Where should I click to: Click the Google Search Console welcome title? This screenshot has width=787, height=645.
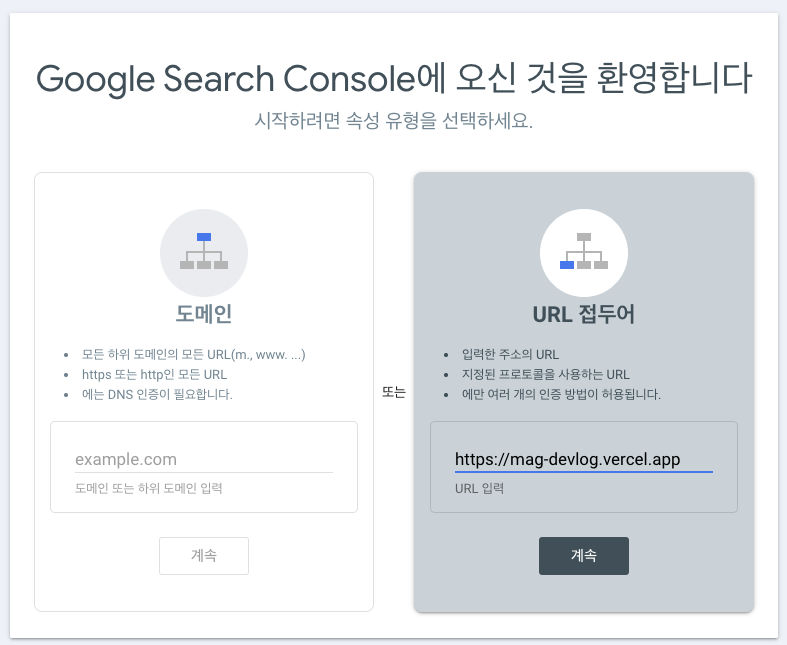click(394, 79)
